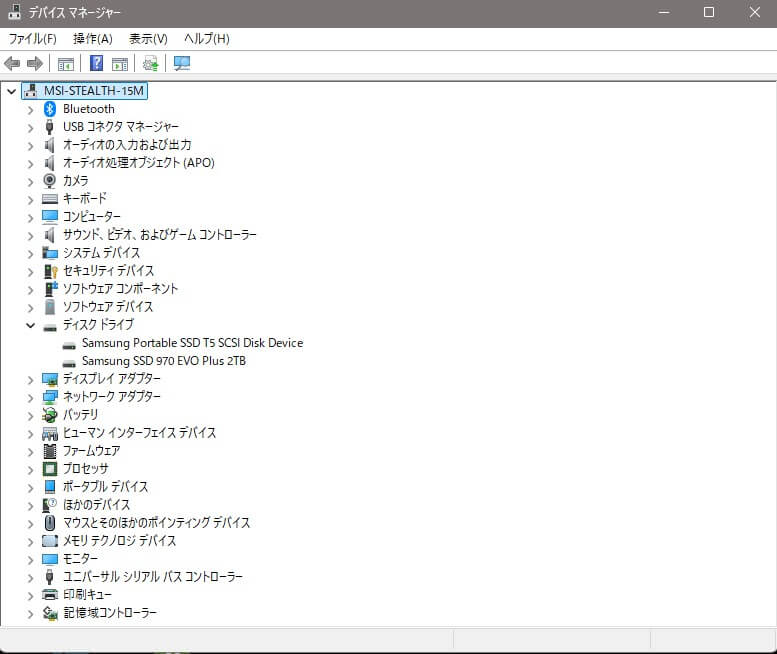Click the camera (カメラ) device icon
Image resolution: width=777 pixels, height=654 pixels.
click(50, 181)
